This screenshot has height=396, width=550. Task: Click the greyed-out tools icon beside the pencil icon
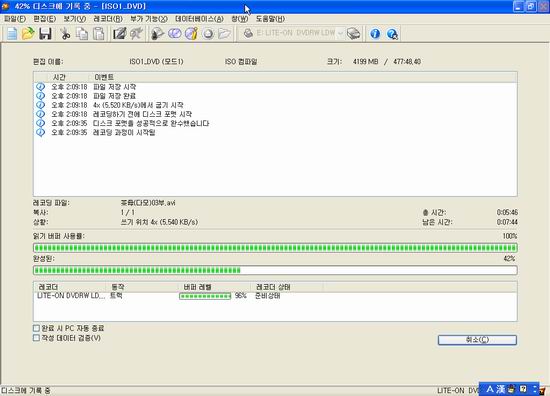point(136,34)
